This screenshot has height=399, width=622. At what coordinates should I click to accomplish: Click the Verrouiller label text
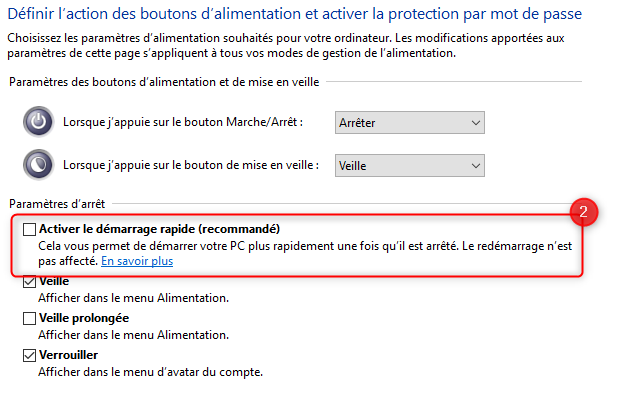point(68,355)
